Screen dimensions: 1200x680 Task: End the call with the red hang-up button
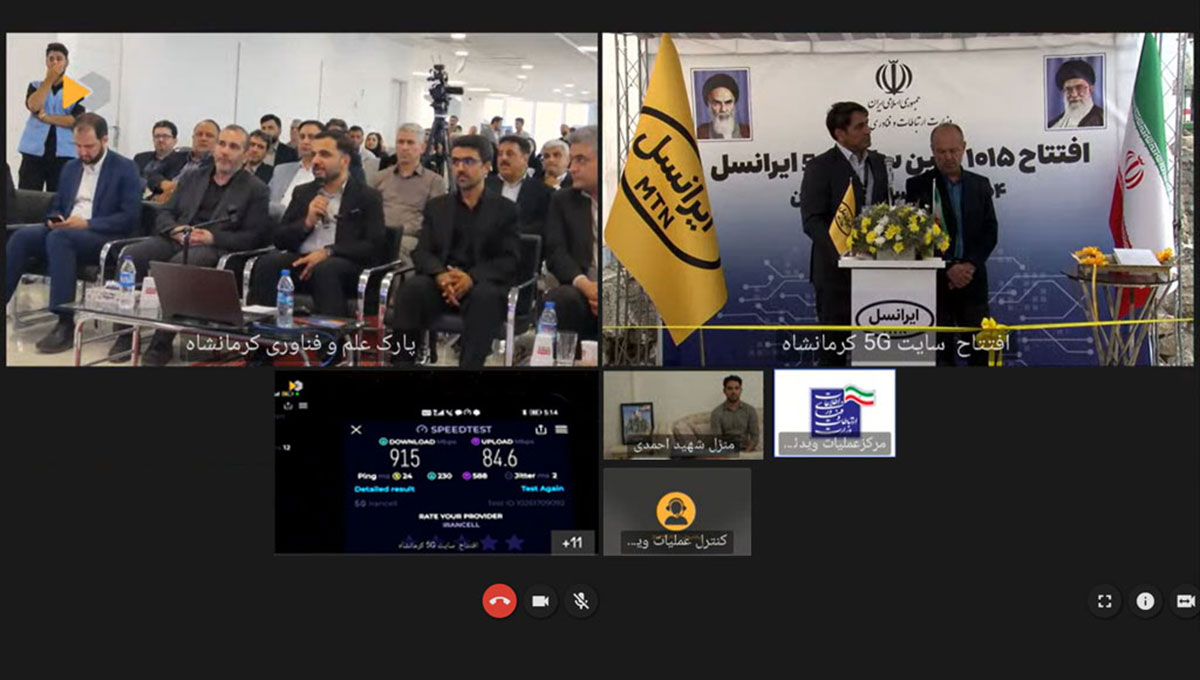point(499,600)
